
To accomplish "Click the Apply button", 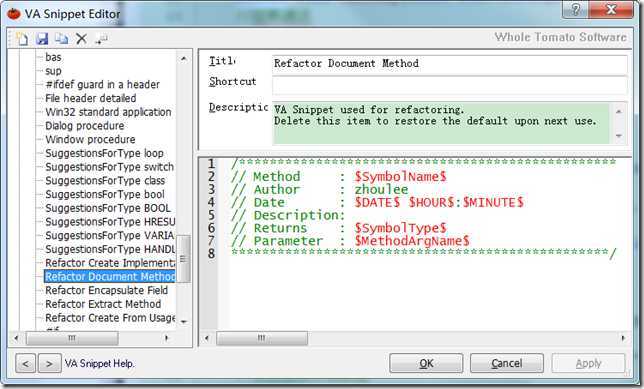I will tap(588, 364).
